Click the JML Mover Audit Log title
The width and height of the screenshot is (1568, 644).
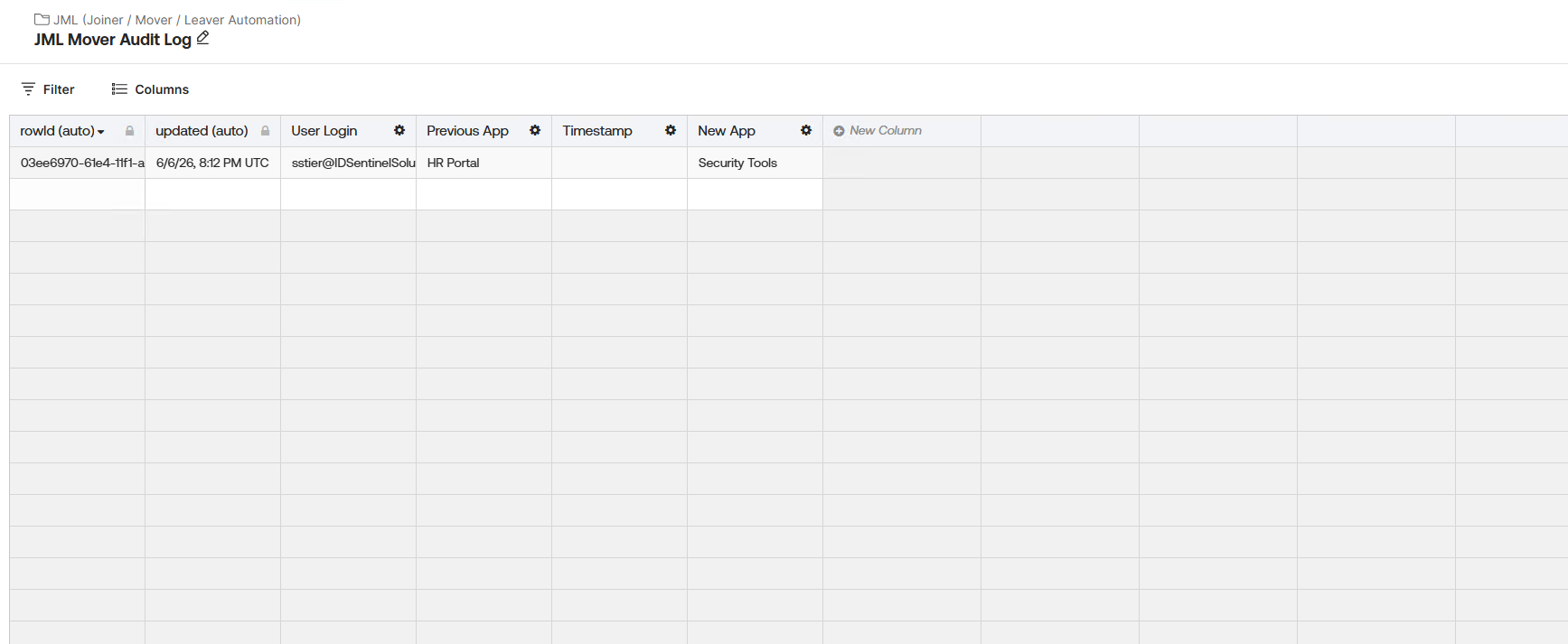113,40
